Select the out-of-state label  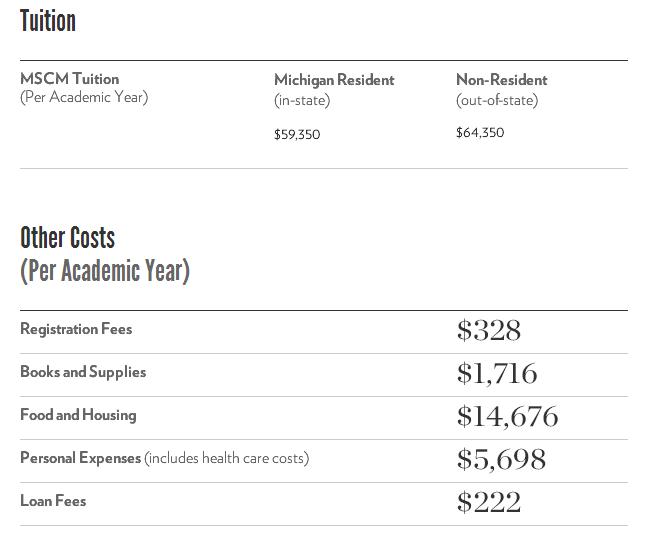497,100
